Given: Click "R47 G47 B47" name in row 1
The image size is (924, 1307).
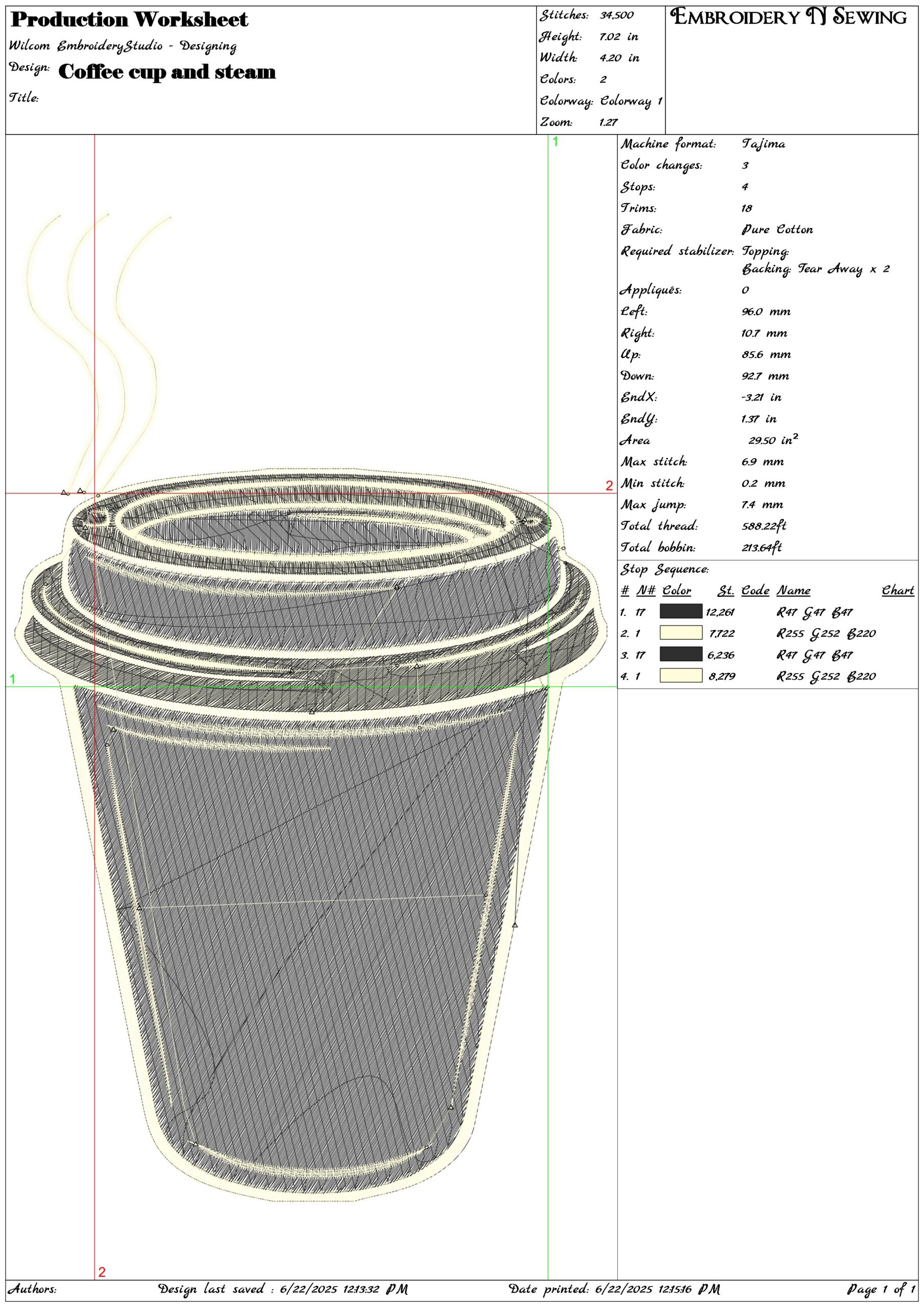Looking at the screenshot, I should click(x=815, y=612).
